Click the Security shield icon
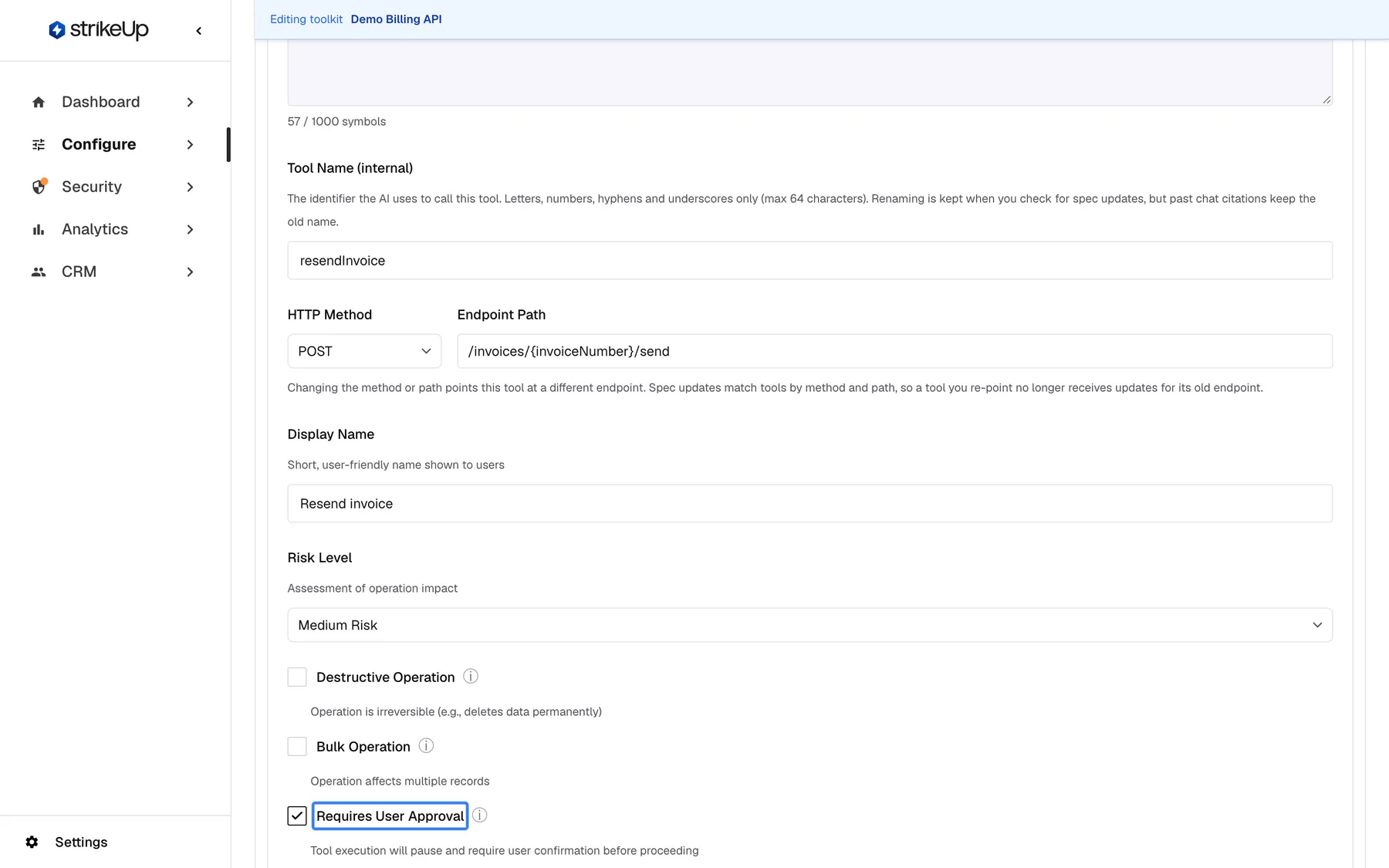 tap(39, 187)
